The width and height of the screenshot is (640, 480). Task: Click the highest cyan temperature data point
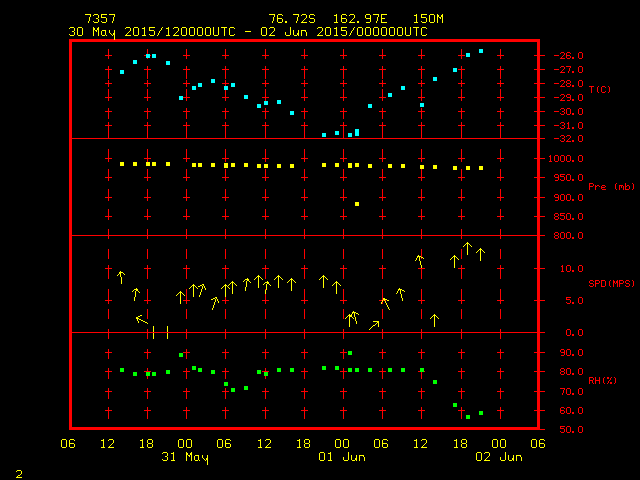(481, 51)
